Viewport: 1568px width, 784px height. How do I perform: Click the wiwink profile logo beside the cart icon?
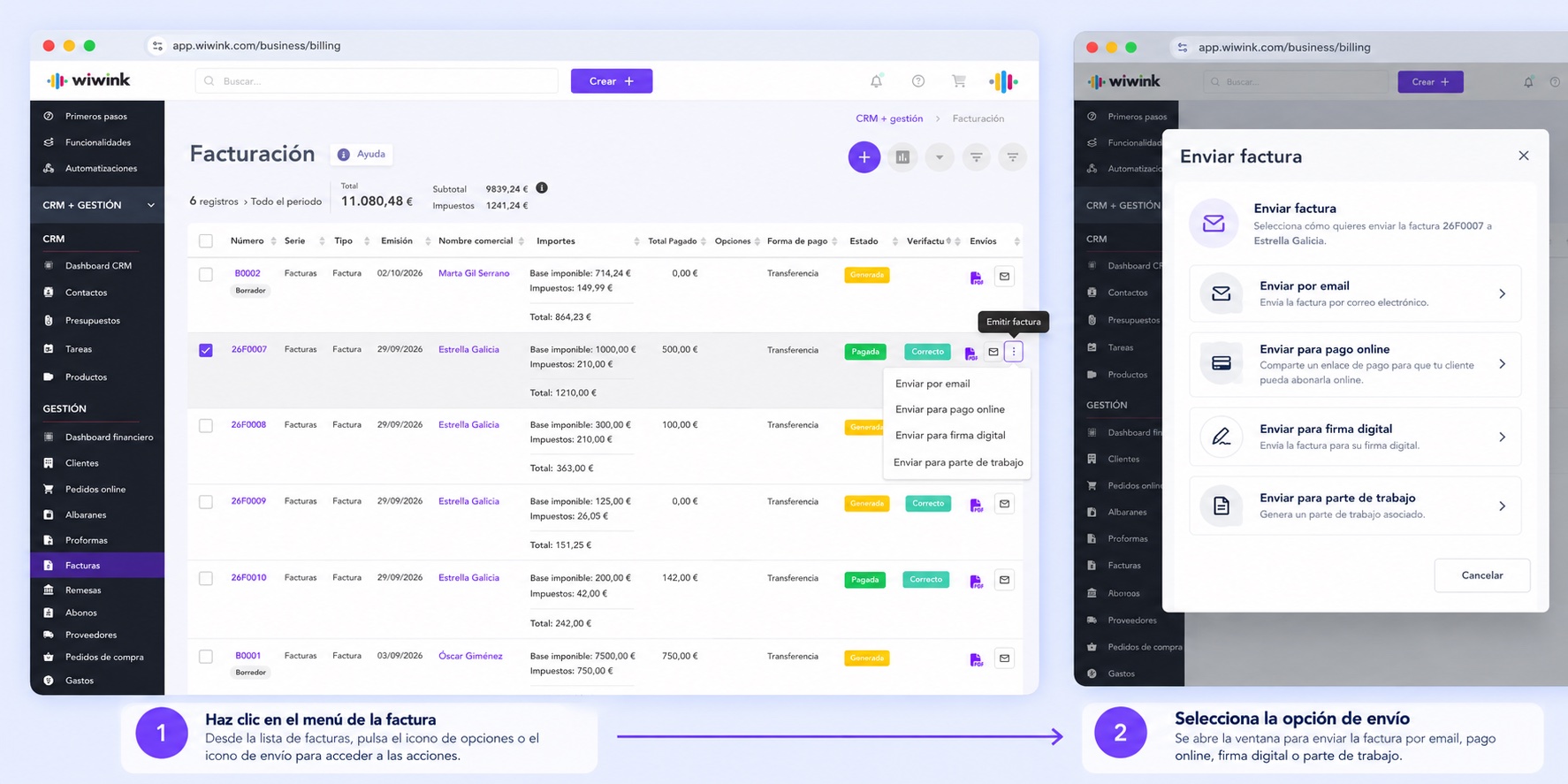click(x=1003, y=81)
